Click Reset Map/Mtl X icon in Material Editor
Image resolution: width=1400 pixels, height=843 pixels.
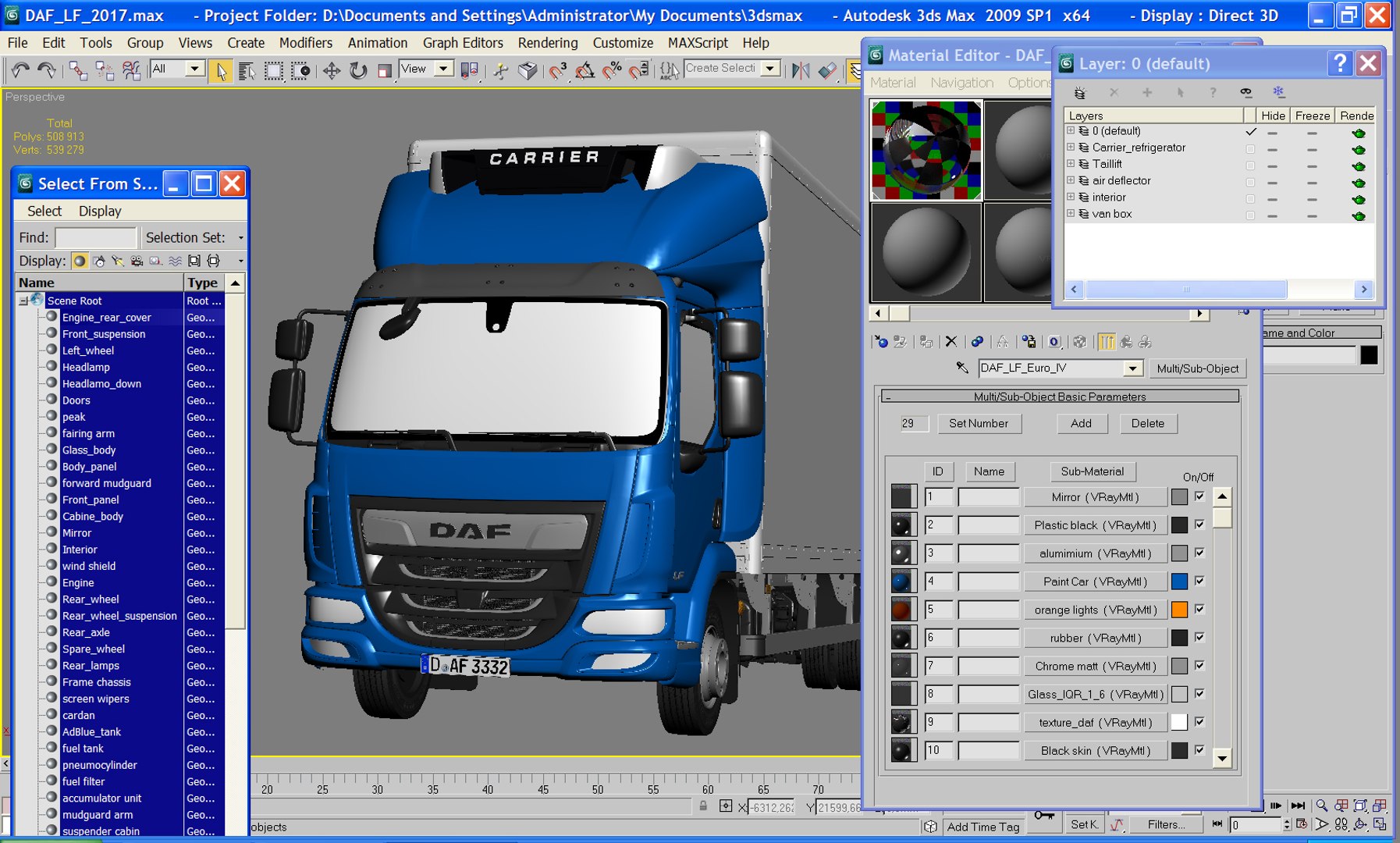(x=951, y=342)
